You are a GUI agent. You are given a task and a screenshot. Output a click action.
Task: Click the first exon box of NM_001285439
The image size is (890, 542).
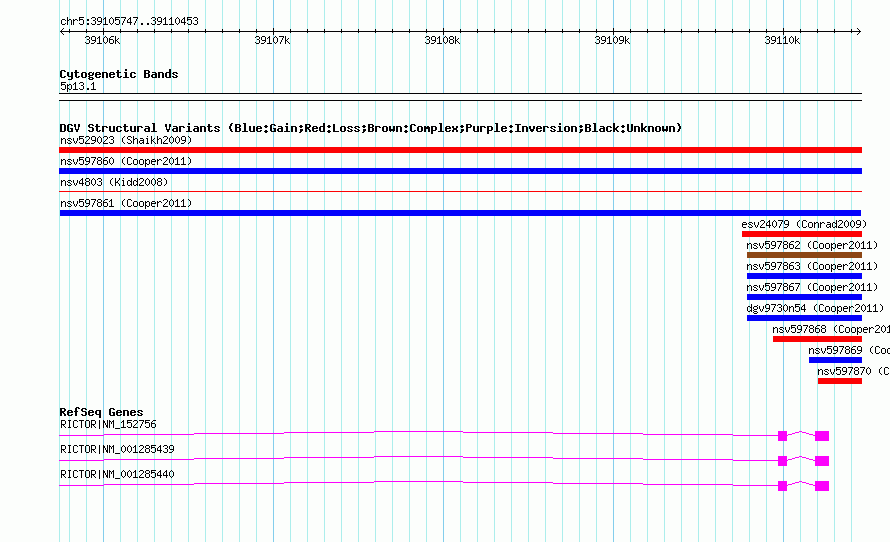pyautogui.click(x=782, y=461)
